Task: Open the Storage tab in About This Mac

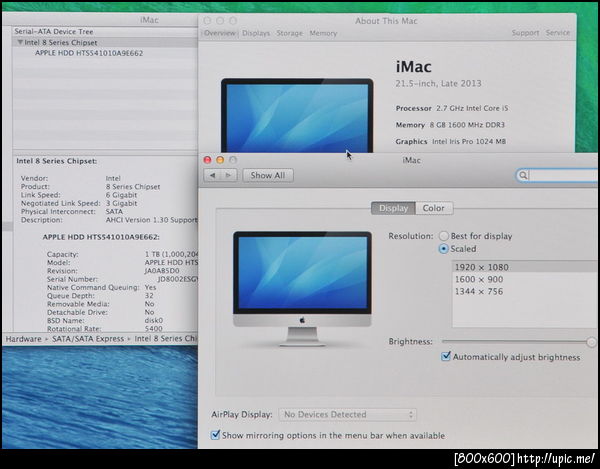Action: point(290,33)
